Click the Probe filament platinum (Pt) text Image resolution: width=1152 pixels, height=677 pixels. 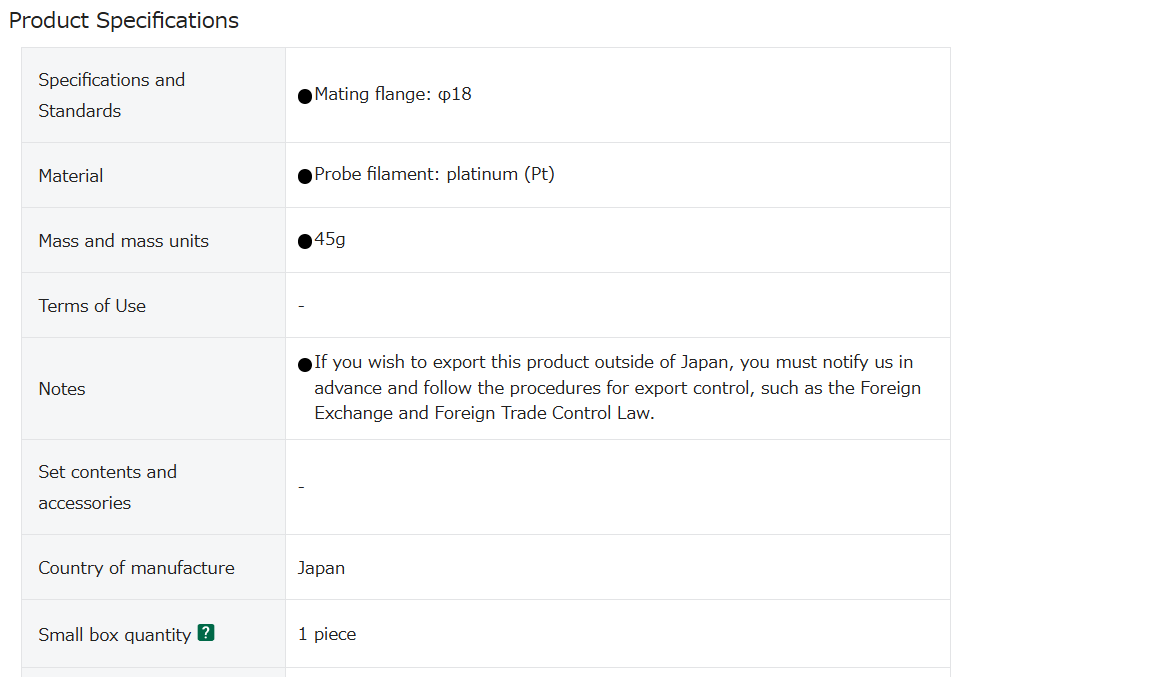tap(434, 174)
